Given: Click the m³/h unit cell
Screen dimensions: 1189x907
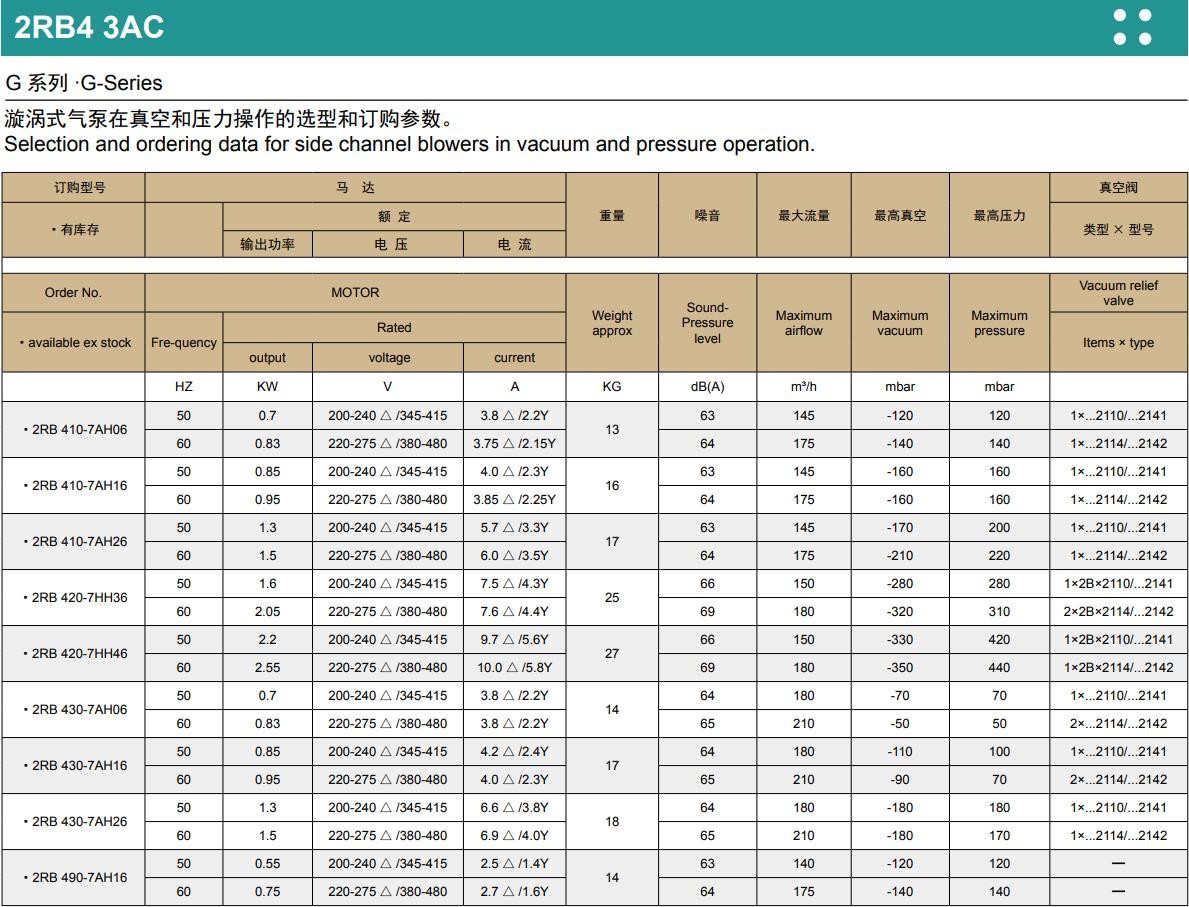Looking at the screenshot, I should [x=804, y=387].
